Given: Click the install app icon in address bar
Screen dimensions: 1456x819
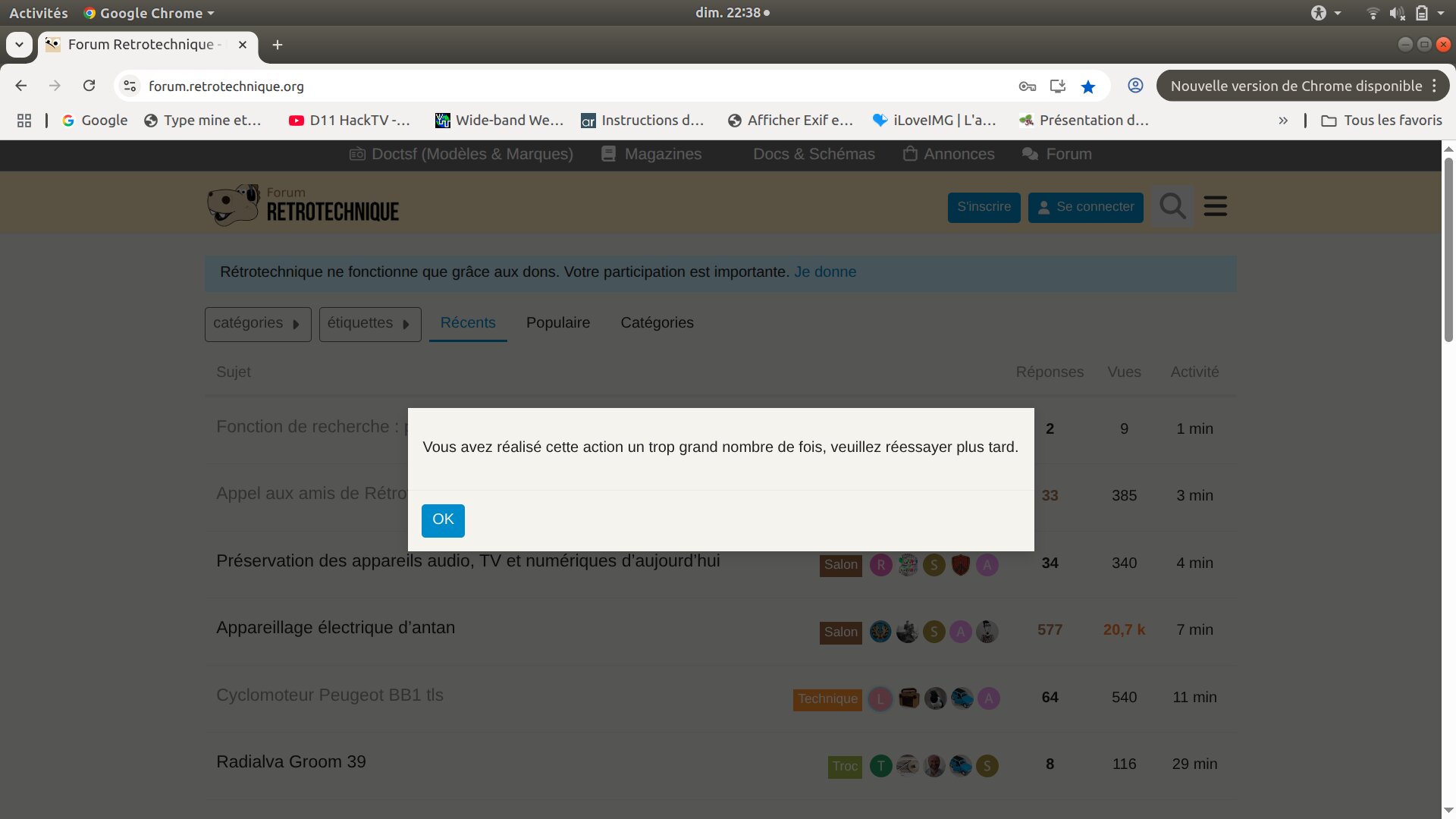Looking at the screenshot, I should pos(1058,86).
